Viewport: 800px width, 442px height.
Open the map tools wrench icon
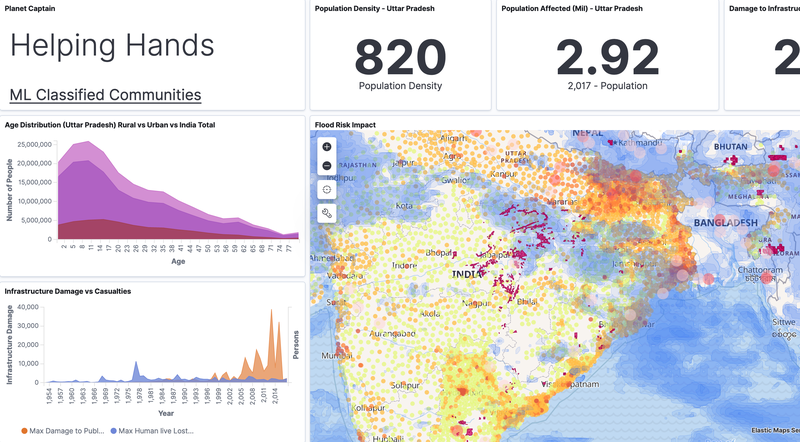(x=327, y=213)
